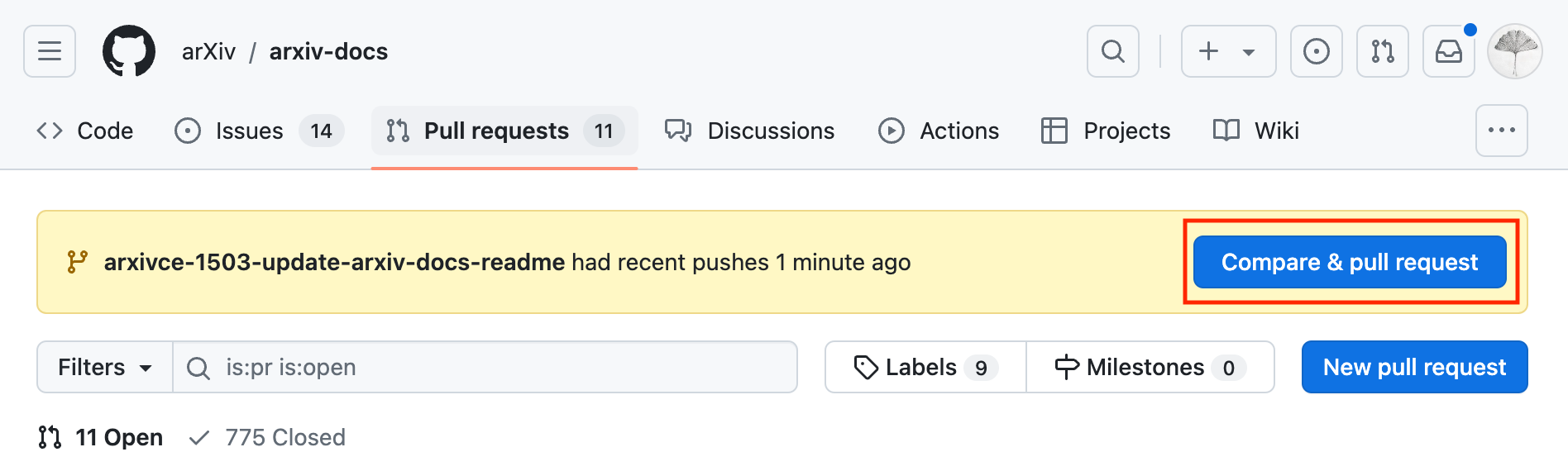This screenshot has height=471, width=1568.
Task: Focus the is:pr is:open search field
Action: pos(485,367)
